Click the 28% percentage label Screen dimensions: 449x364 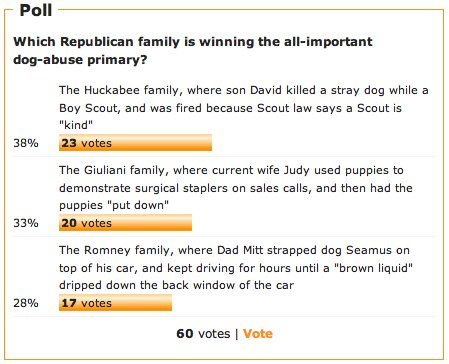click(26, 303)
